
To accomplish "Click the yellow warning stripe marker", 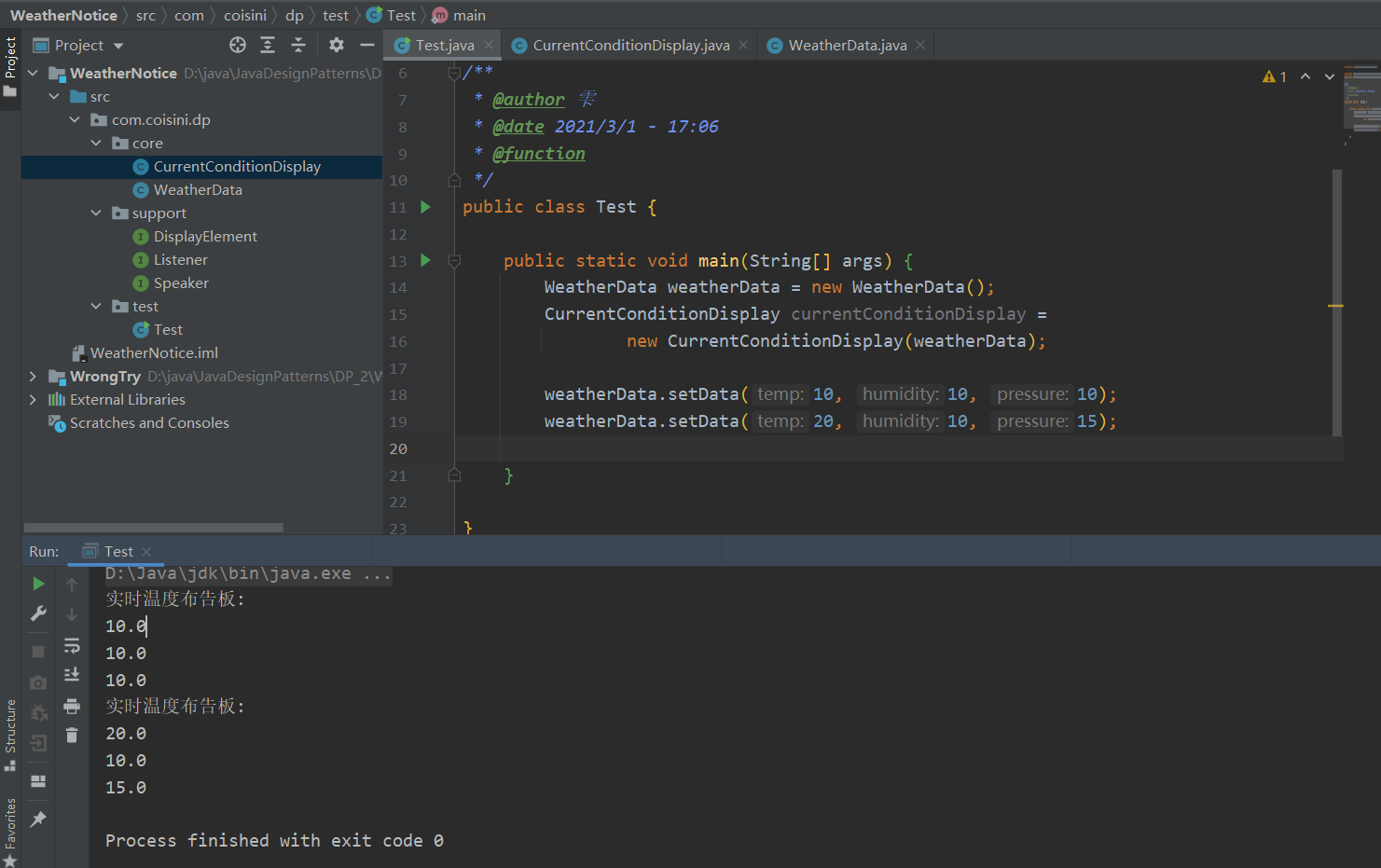I will (1335, 305).
